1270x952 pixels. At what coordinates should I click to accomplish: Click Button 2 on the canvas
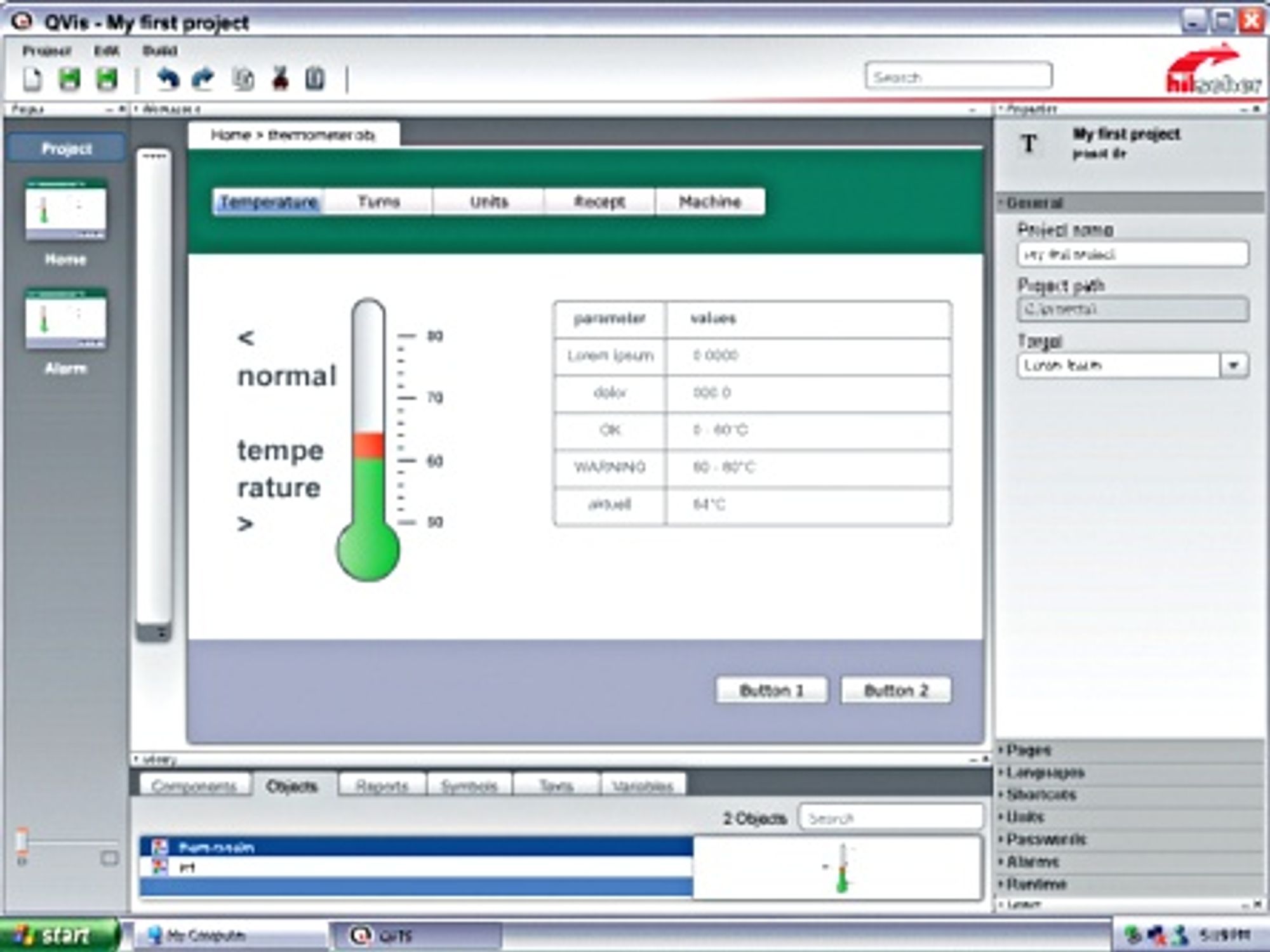tap(896, 690)
